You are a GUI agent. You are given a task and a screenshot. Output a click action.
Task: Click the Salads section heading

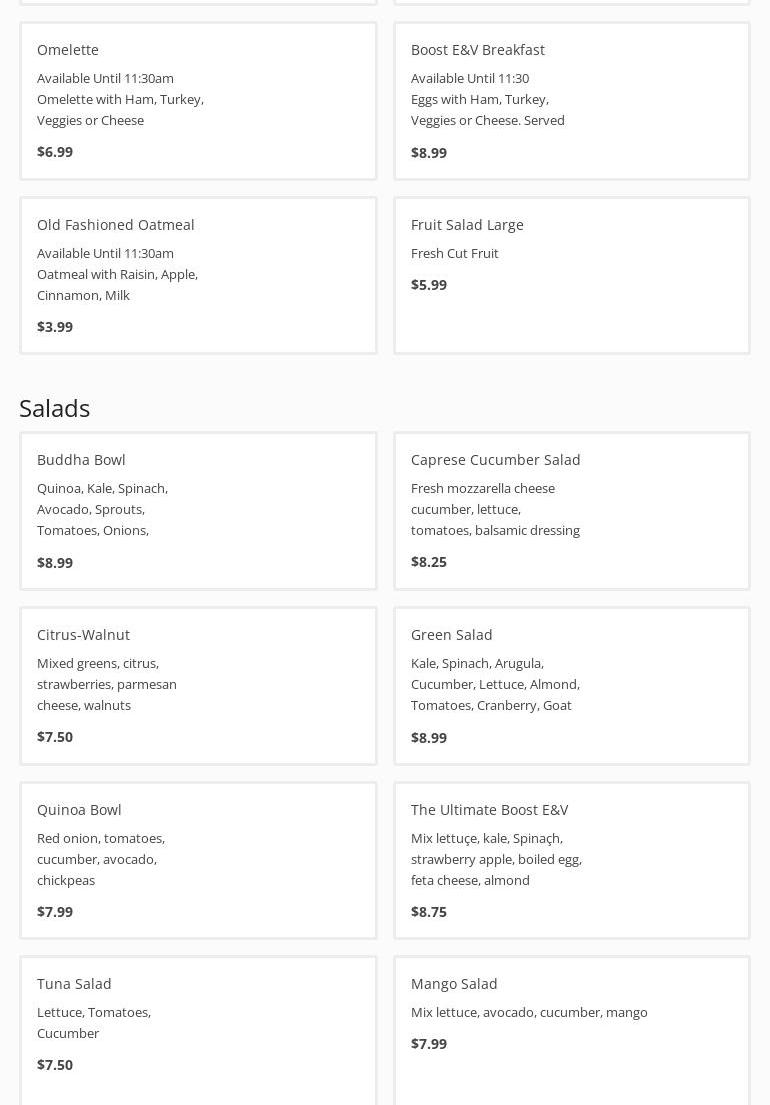pyautogui.click(x=55, y=408)
